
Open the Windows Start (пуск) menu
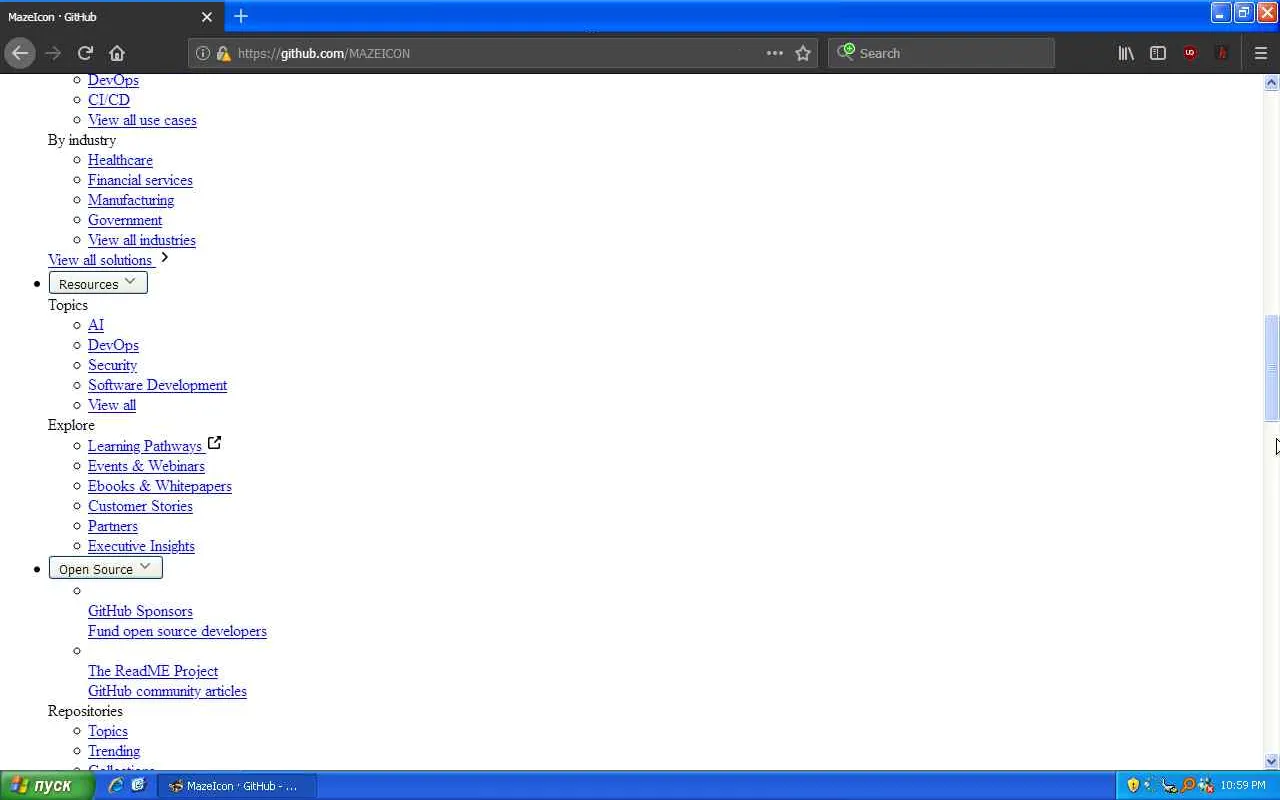point(47,786)
